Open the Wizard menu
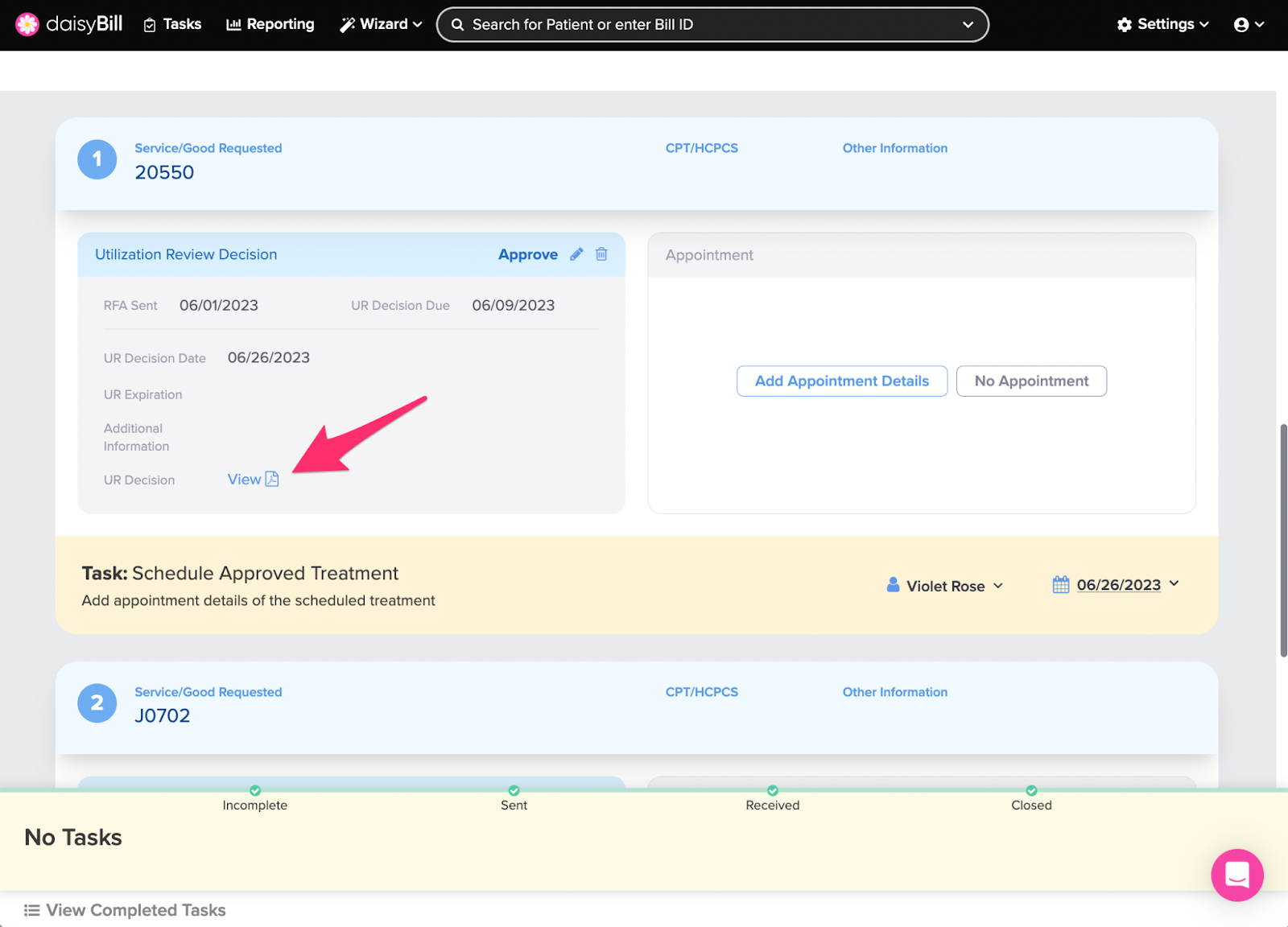The image size is (1288, 927). click(381, 25)
